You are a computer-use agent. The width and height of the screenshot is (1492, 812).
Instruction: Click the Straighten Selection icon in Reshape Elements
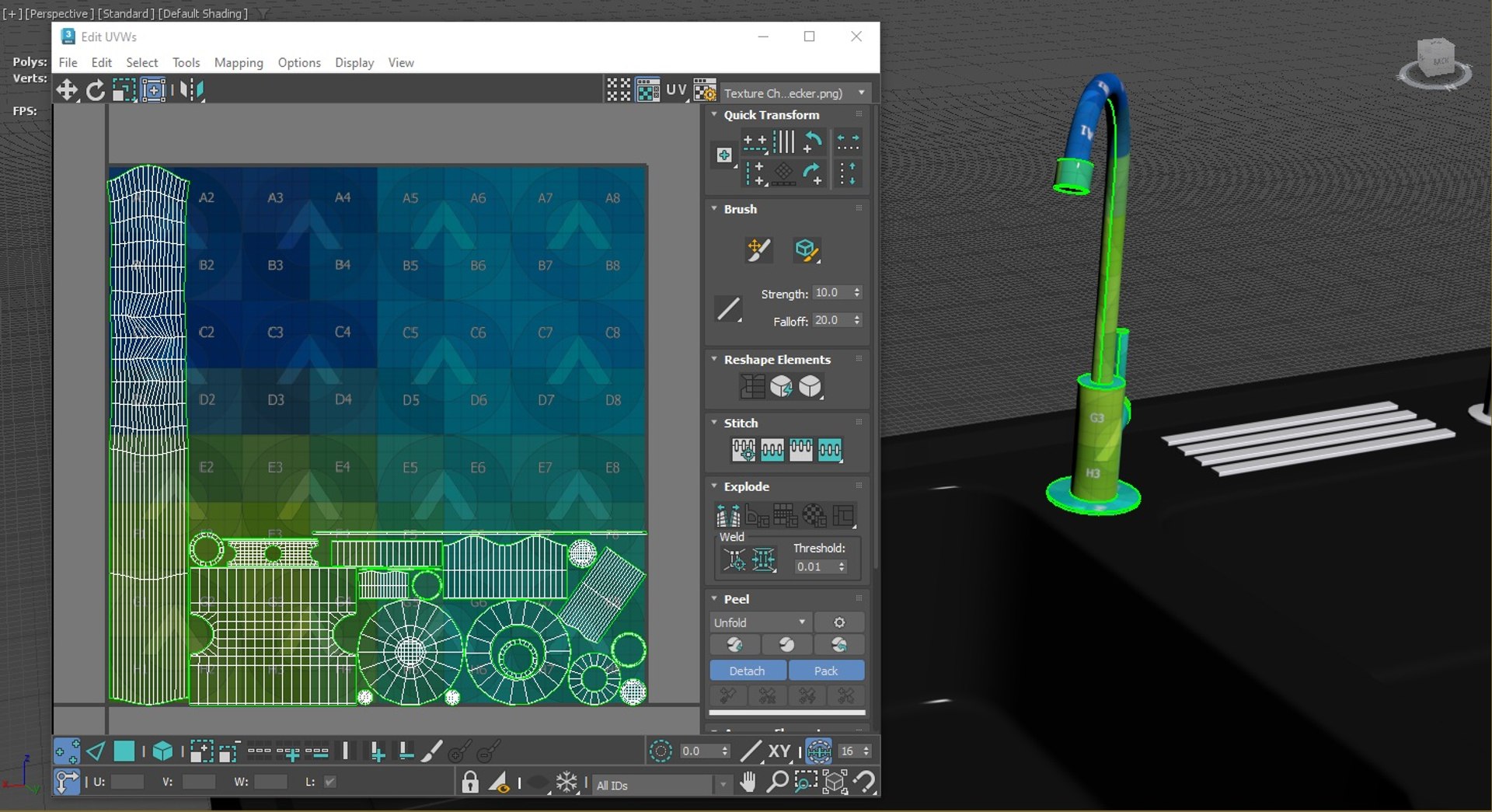point(752,386)
